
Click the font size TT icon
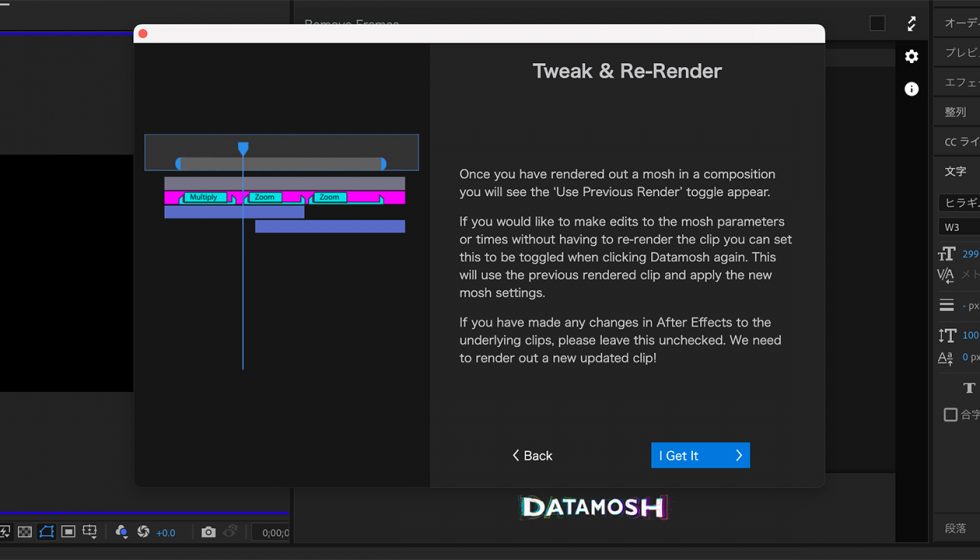point(946,254)
